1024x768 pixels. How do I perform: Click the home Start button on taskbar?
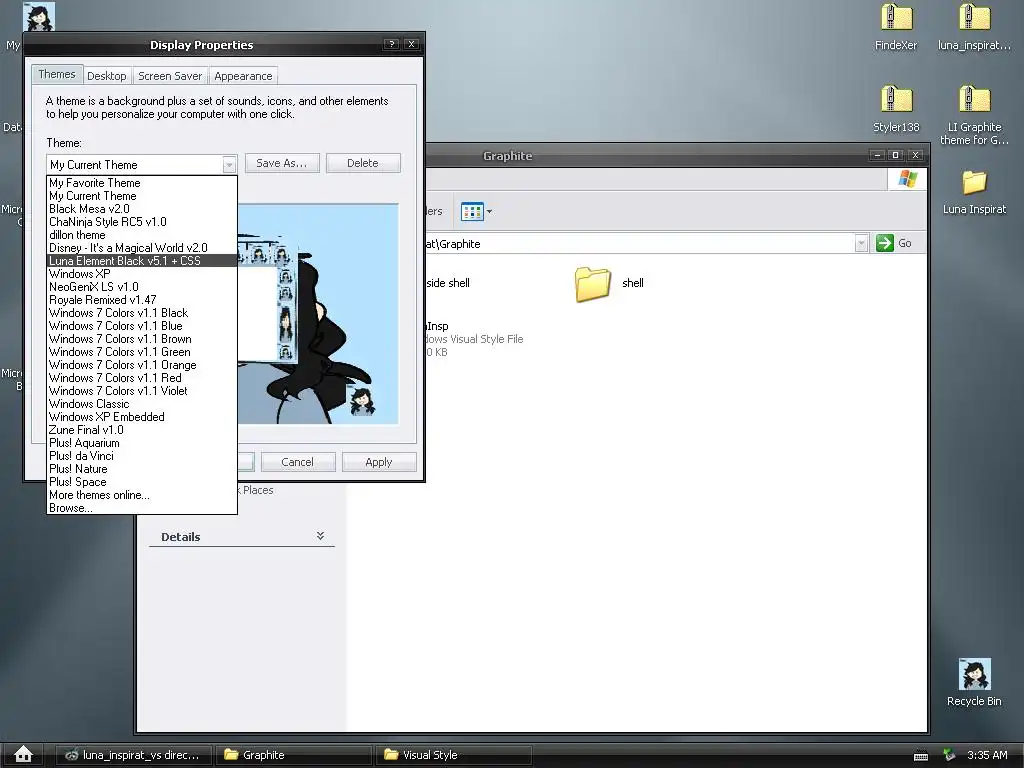coord(24,754)
